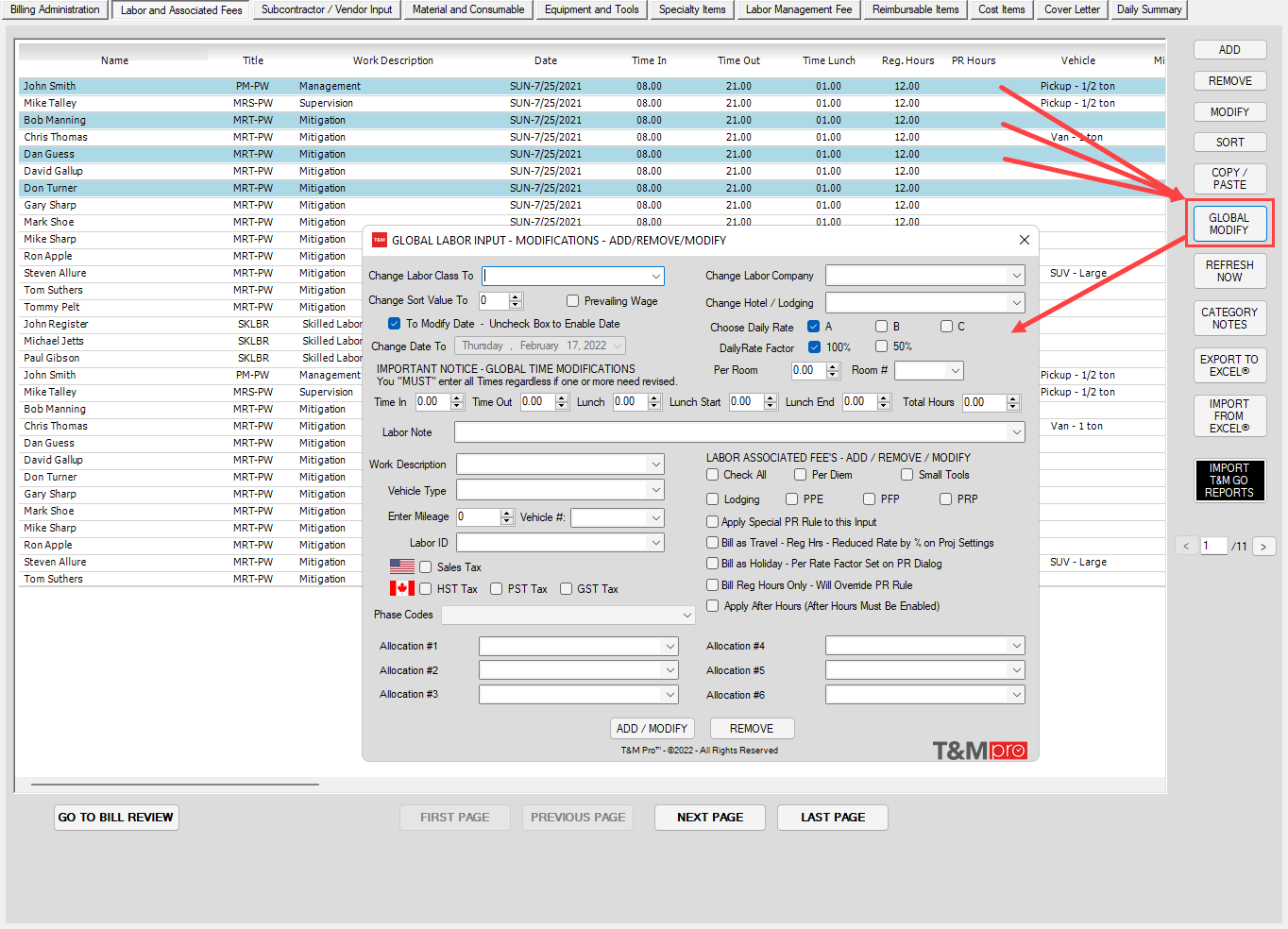Click REMOVE button in the dialog
The height and width of the screenshot is (929, 1288).
752,729
